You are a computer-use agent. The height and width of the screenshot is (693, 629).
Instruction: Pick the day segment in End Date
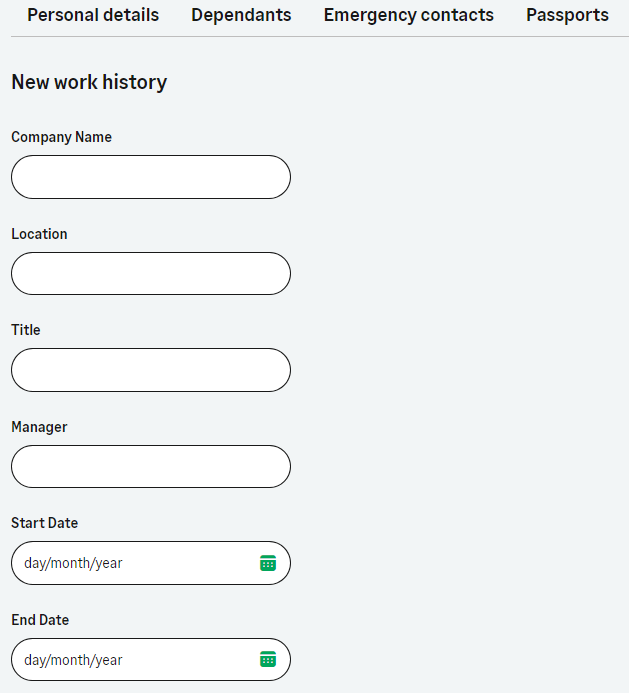coord(35,660)
